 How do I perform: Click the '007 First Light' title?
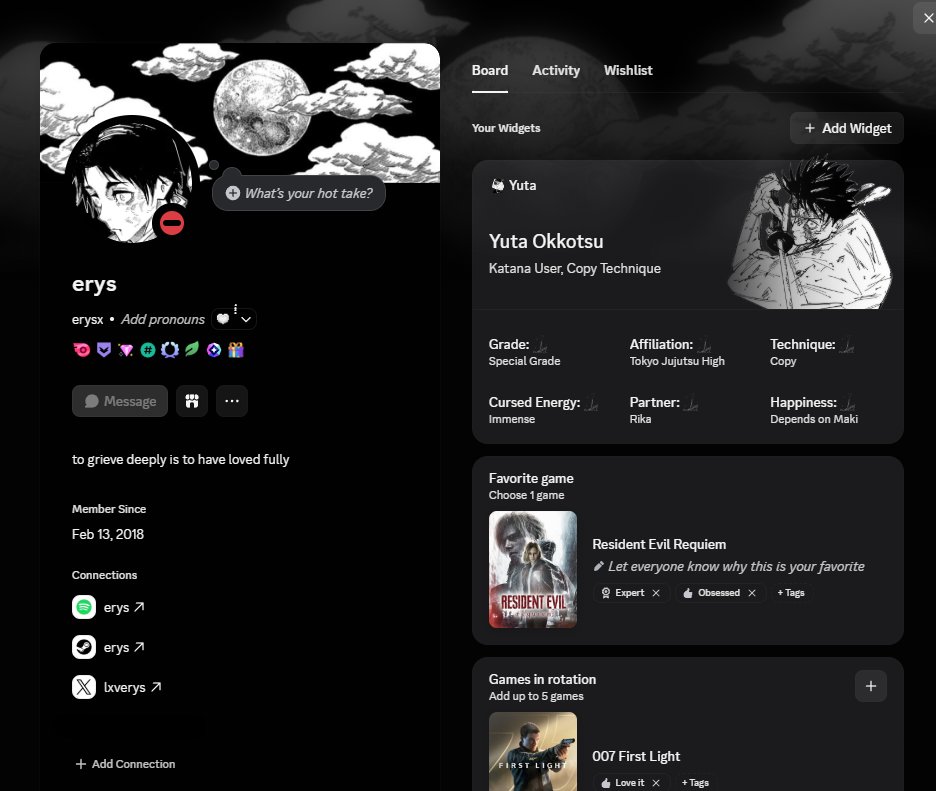coord(636,756)
